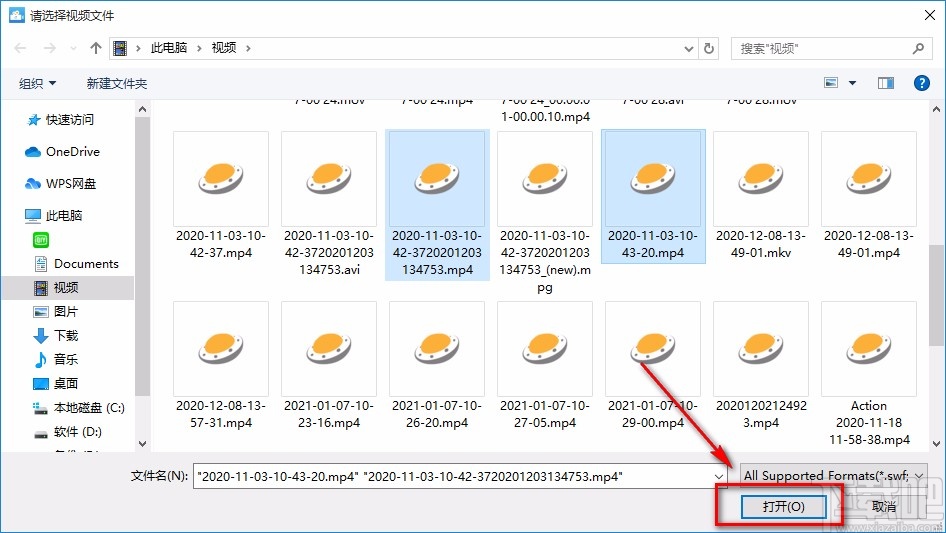Click 视频 in the address breadcrumb
This screenshot has width=946, height=533.
click(224, 48)
